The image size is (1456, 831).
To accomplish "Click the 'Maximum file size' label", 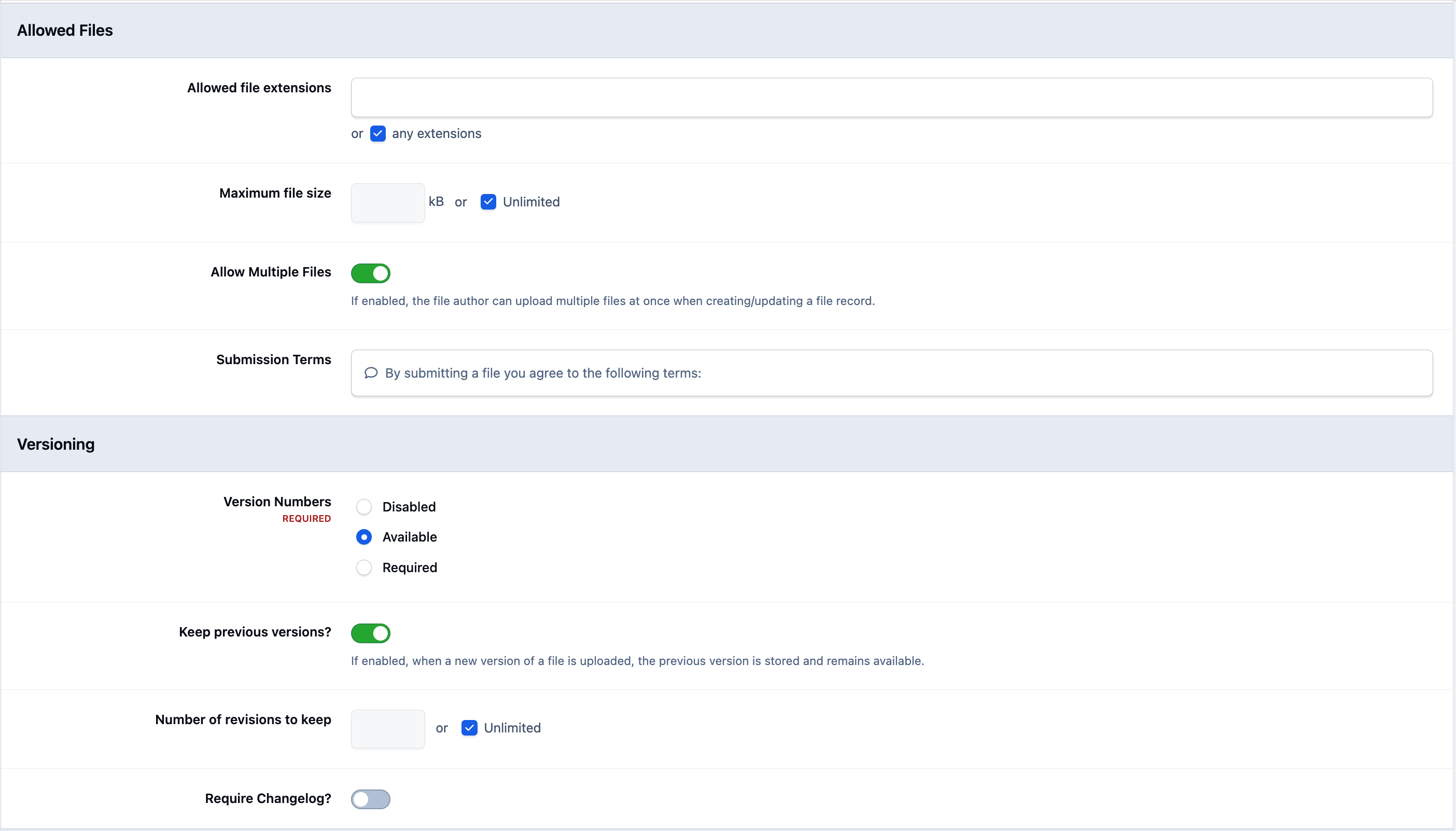I will click(x=275, y=193).
